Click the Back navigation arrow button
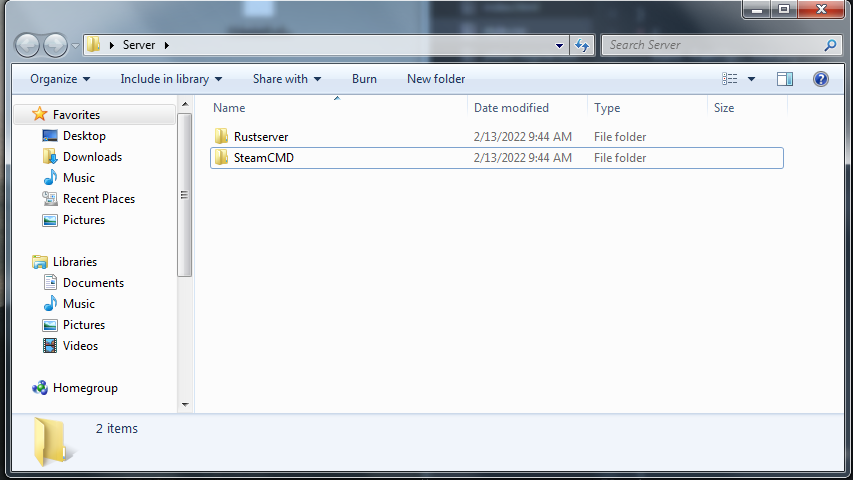Screen dimensions: 853x480 point(28,45)
